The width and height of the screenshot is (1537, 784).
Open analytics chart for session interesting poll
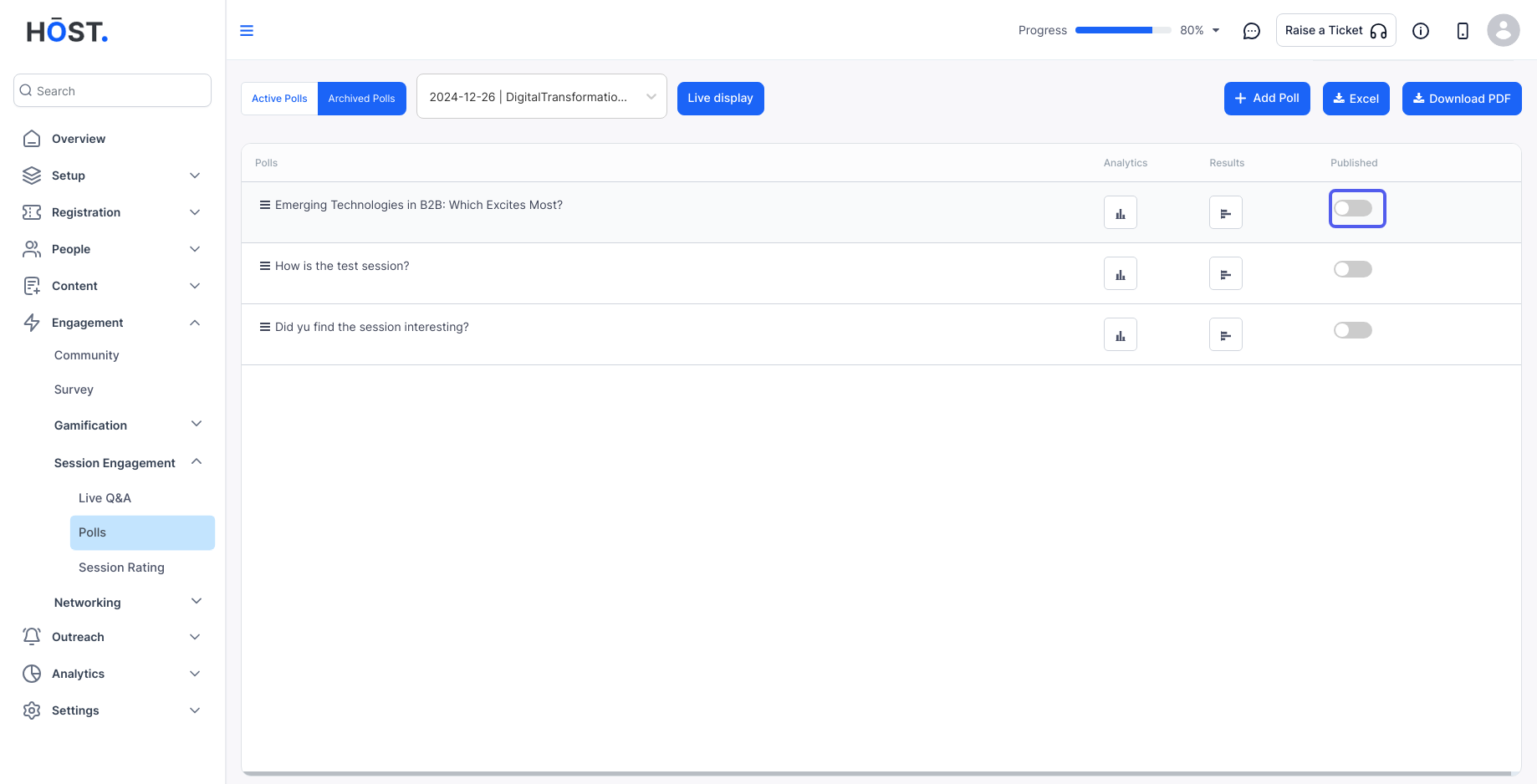click(1120, 334)
